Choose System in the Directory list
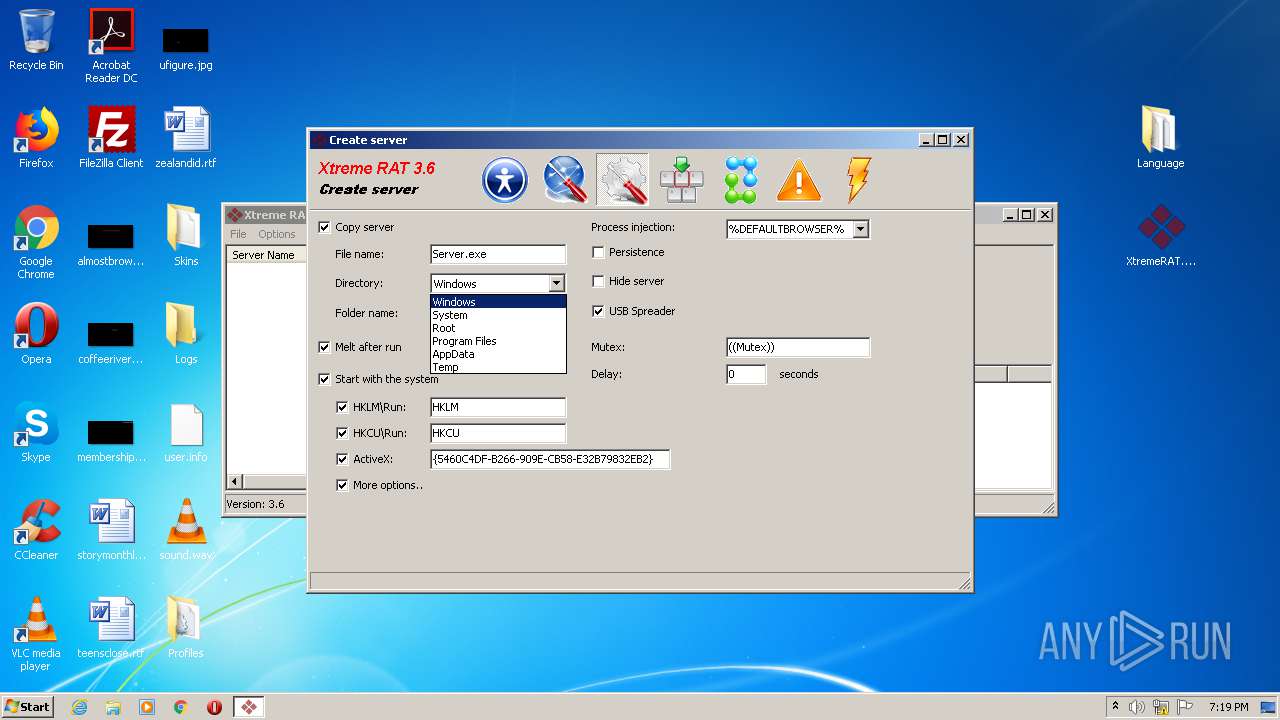The width and height of the screenshot is (1280, 720). (x=498, y=315)
